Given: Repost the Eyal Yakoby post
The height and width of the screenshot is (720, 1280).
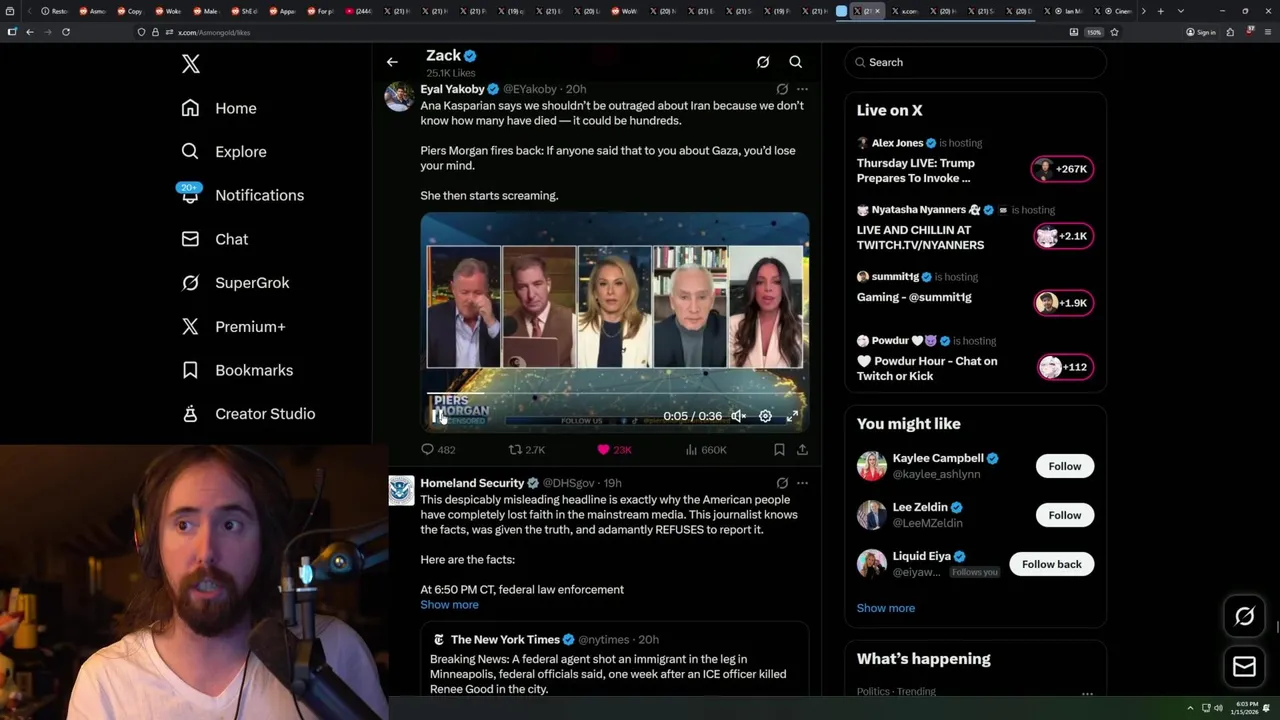Looking at the screenshot, I should [x=527, y=450].
